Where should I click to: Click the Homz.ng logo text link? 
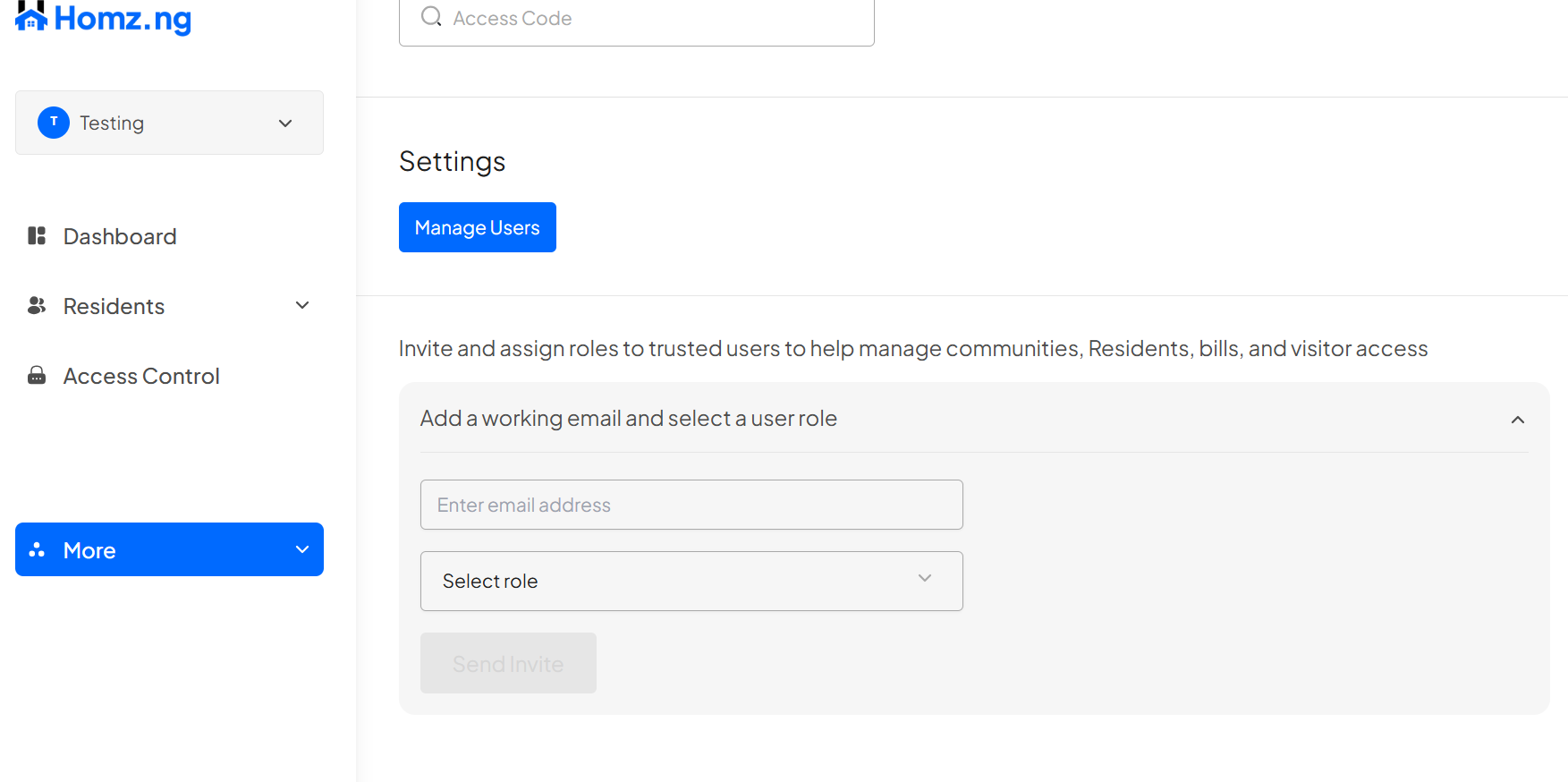123,18
